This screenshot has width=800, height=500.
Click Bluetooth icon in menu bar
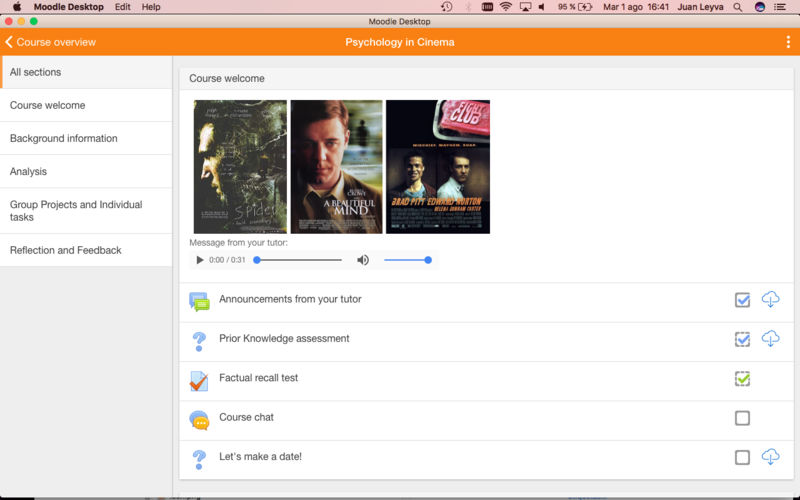[x=468, y=7]
